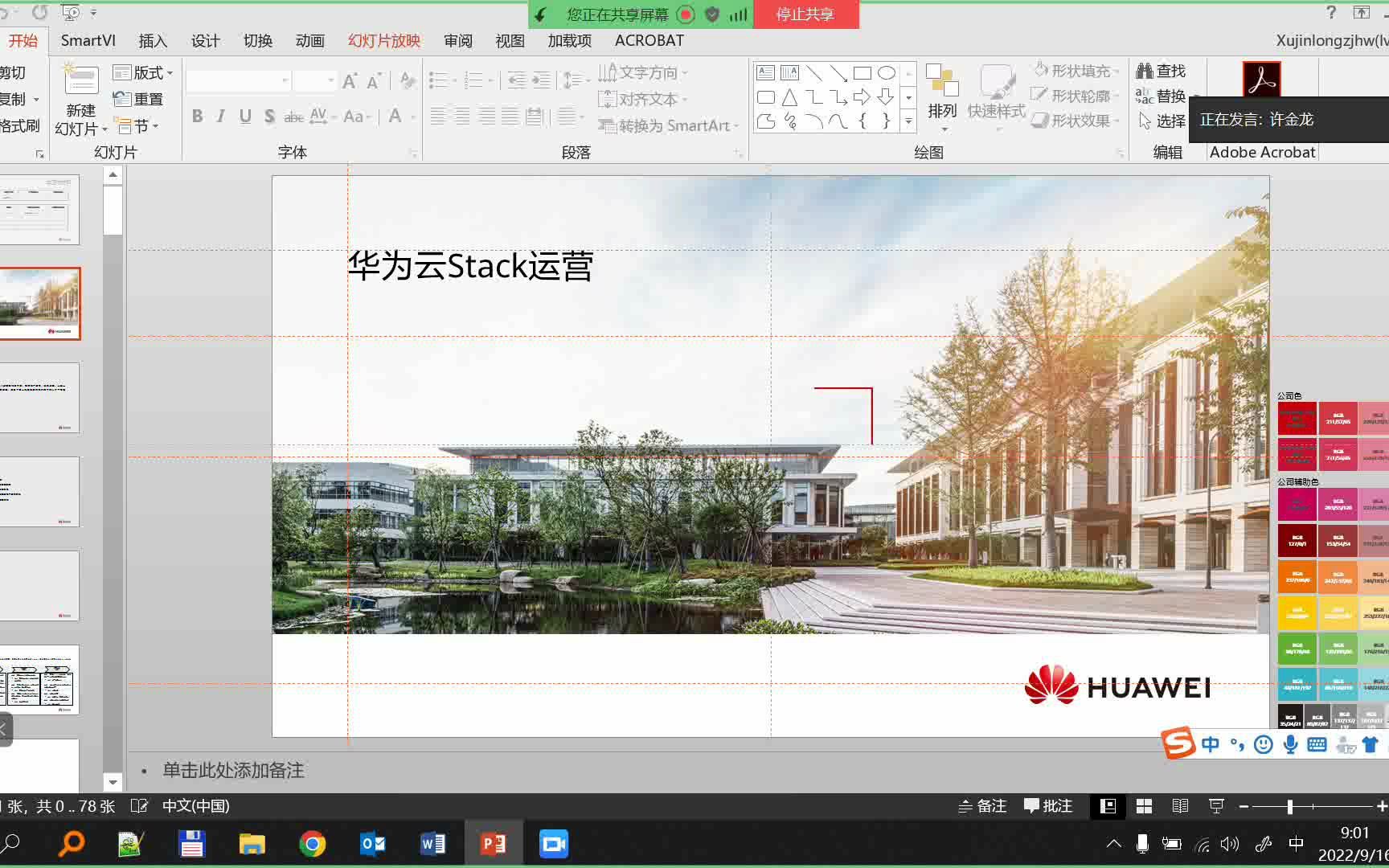Screen dimensions: 1389x868
Task: Click the line spacing icon
Action: (x=574, y=80)
